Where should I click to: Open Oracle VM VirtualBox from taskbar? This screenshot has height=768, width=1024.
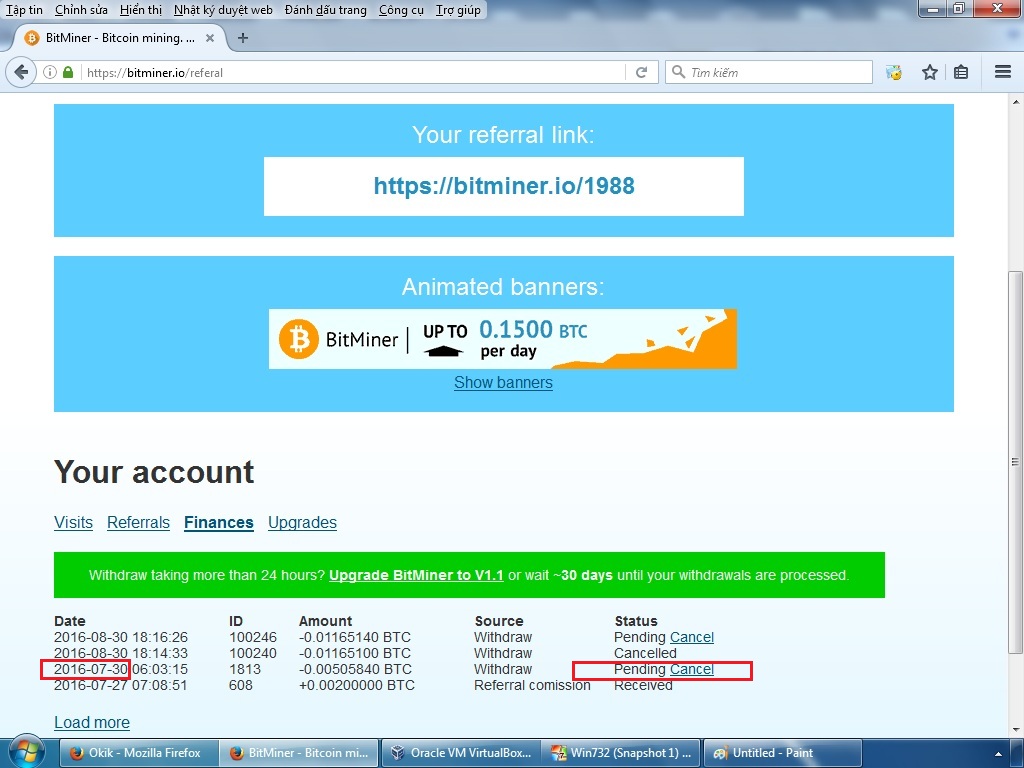click(460, 753)
